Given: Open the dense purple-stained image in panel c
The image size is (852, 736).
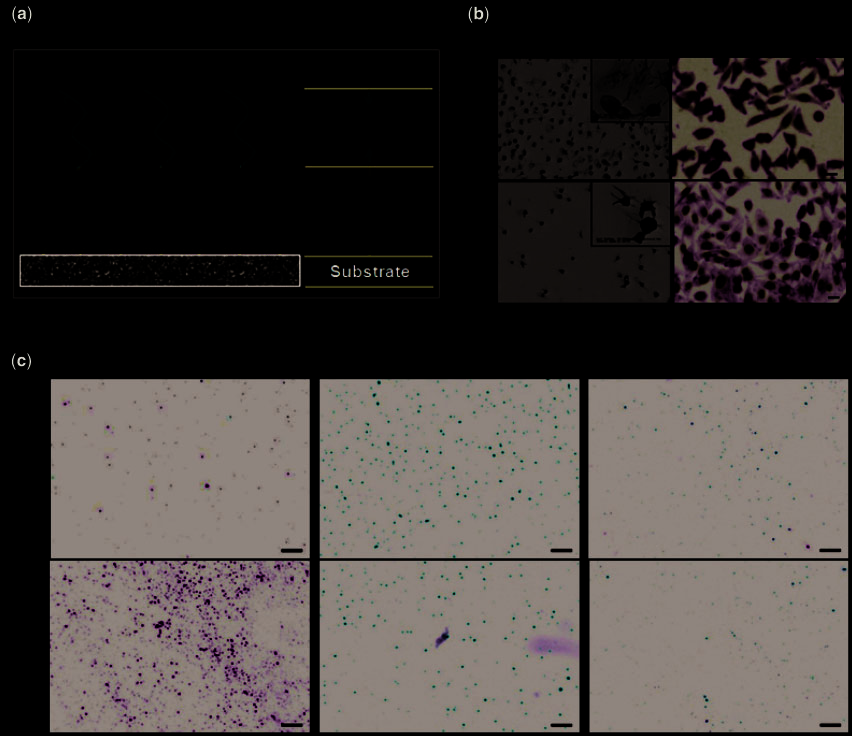Looking at the screenshot, I should coord(180,646).
